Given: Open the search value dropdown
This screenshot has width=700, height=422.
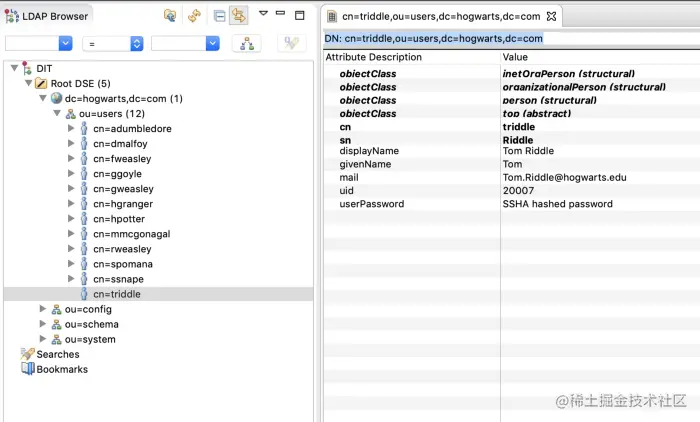Looking at the screenshot, I should 212,43.
